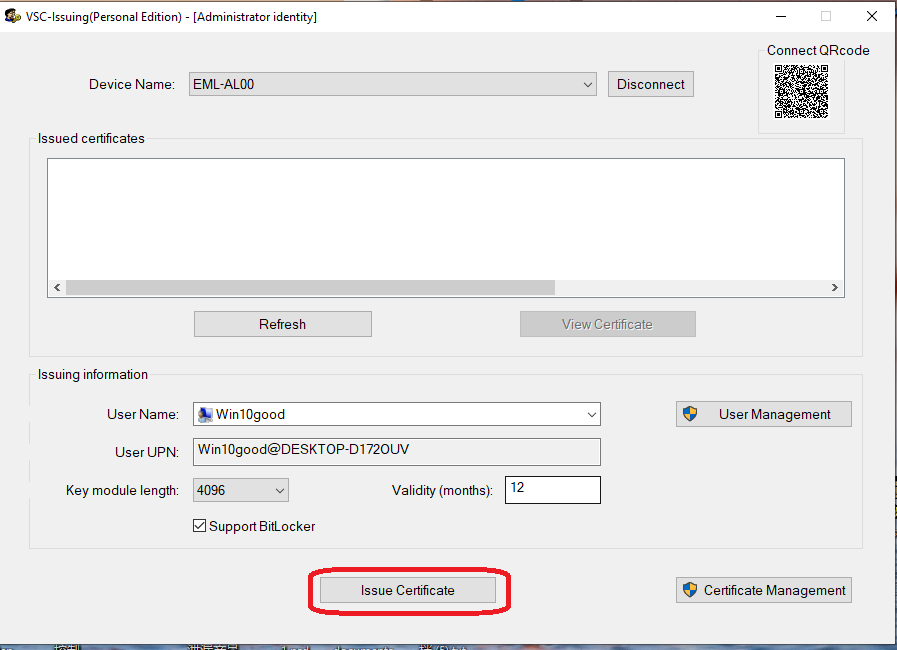
Task: Click the VSC-Issuing app icon in title bar
Action: tap(13, 16)
